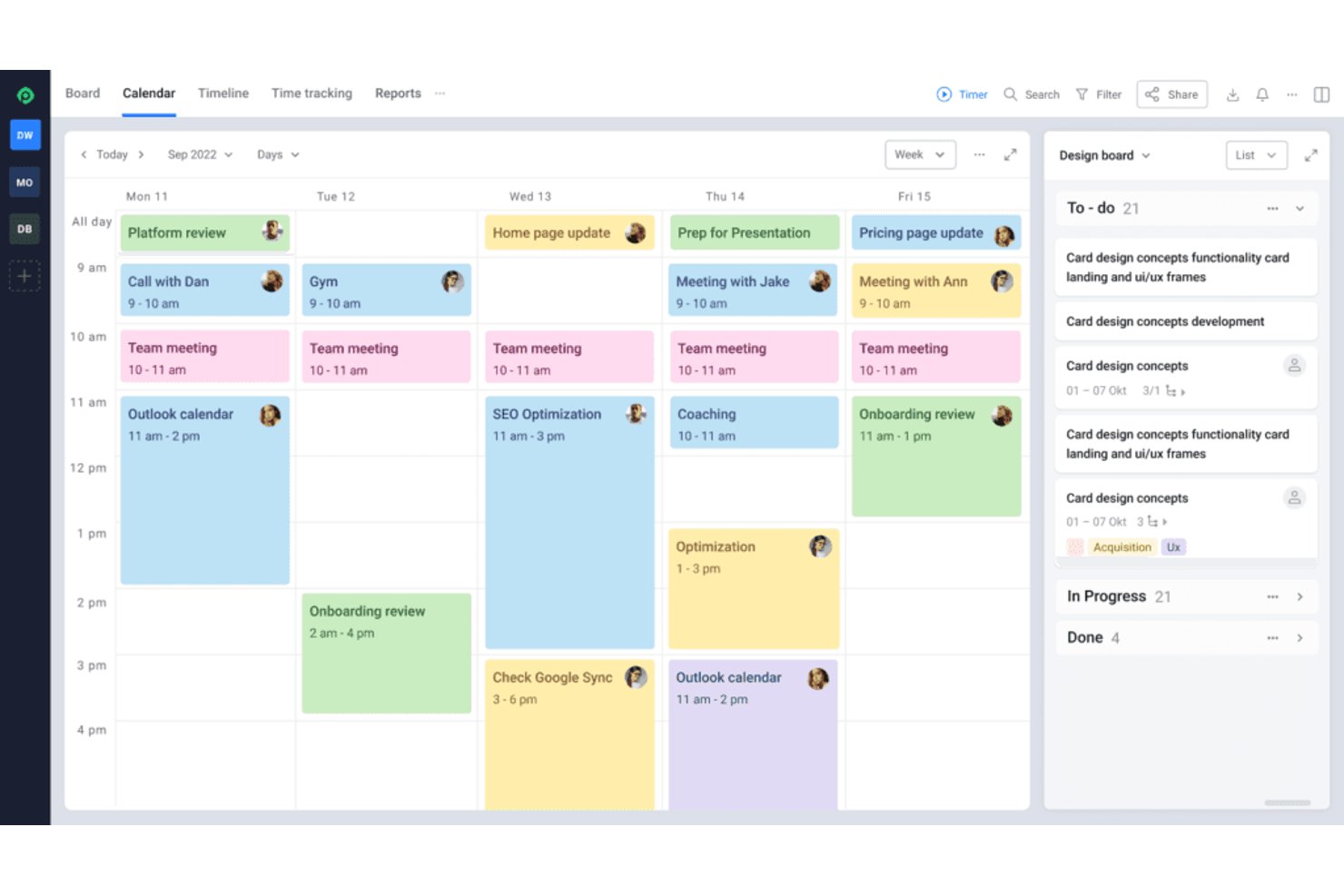Expand calendar to fullscreen
This screenshot has width=1344, height=896.
pos(1010,154)
